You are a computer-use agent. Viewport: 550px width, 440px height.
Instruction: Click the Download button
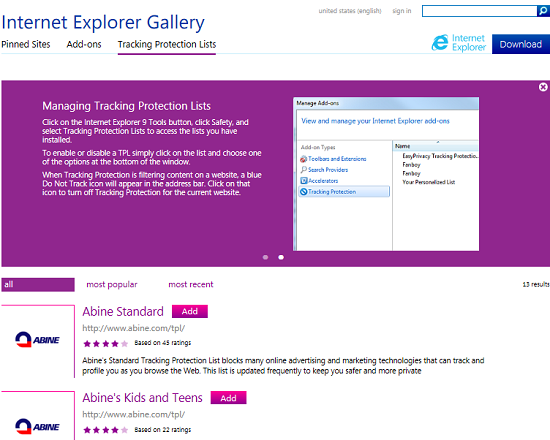coord(521,44)
